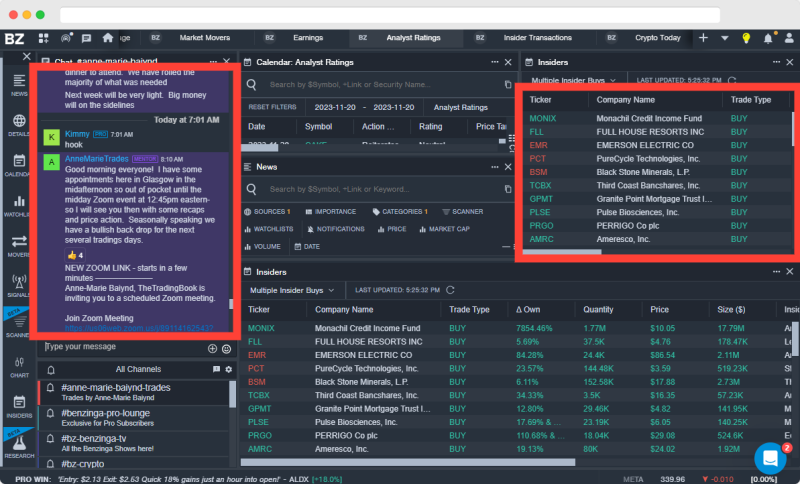Open the SOURCES news filter
The width and height of the screenshot is (800, 484).
(267, 212)
